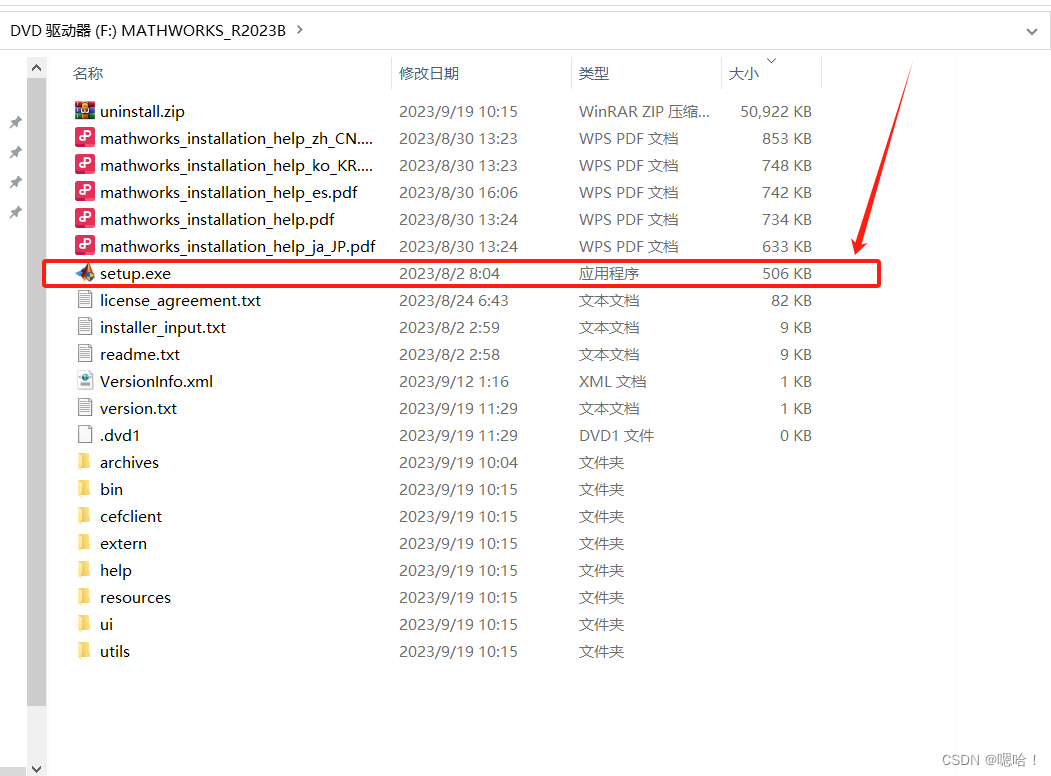Image resolution: width=1051 pixels, height=776 pixels.
Task: Select the file name .dvd1
Action: pyautogui.click(x=120, y=436)
